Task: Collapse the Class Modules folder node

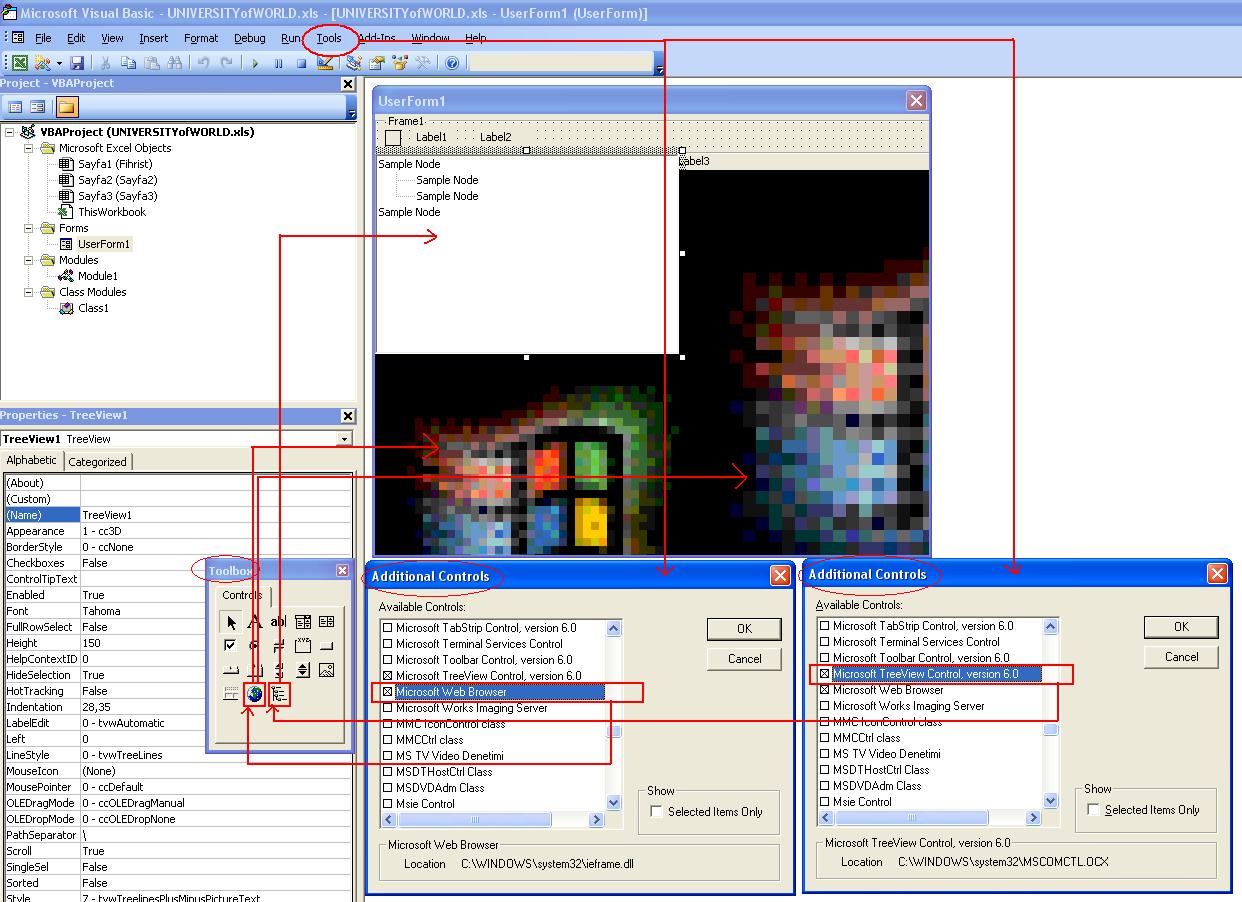Action: [x=29, y=292]
